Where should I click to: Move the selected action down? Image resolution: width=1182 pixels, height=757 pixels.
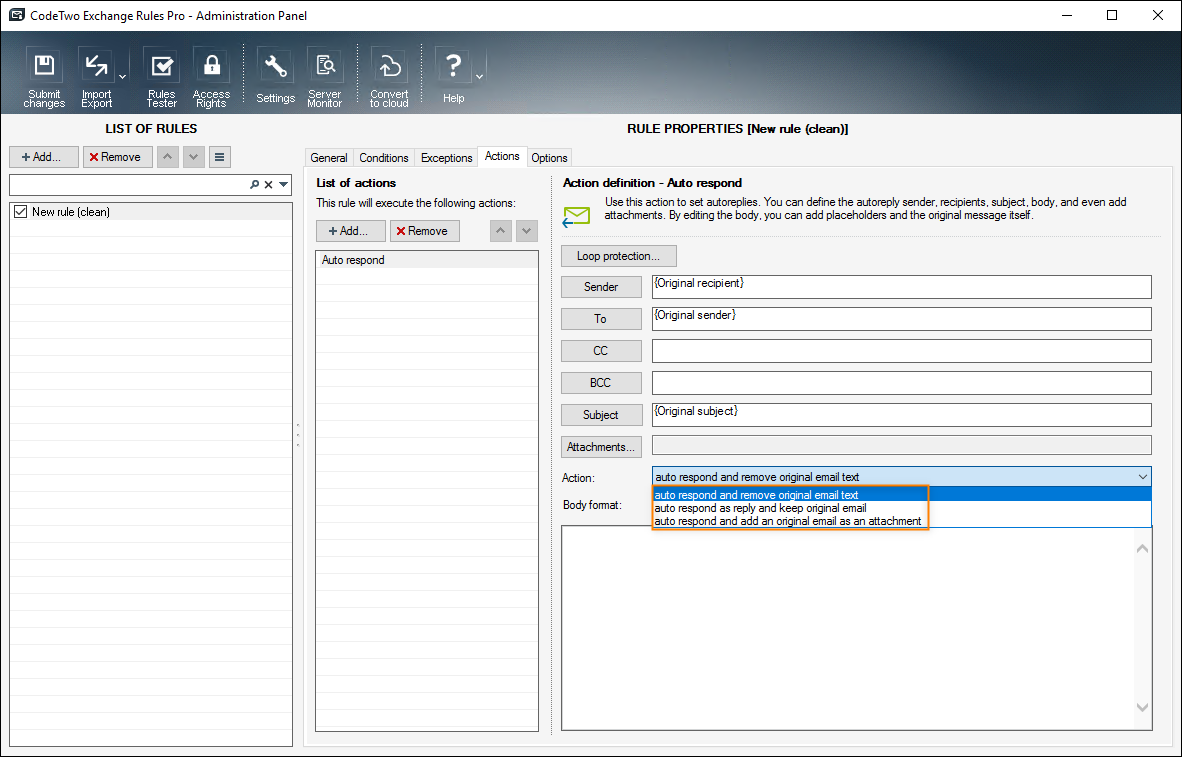[x=527, y=231]
